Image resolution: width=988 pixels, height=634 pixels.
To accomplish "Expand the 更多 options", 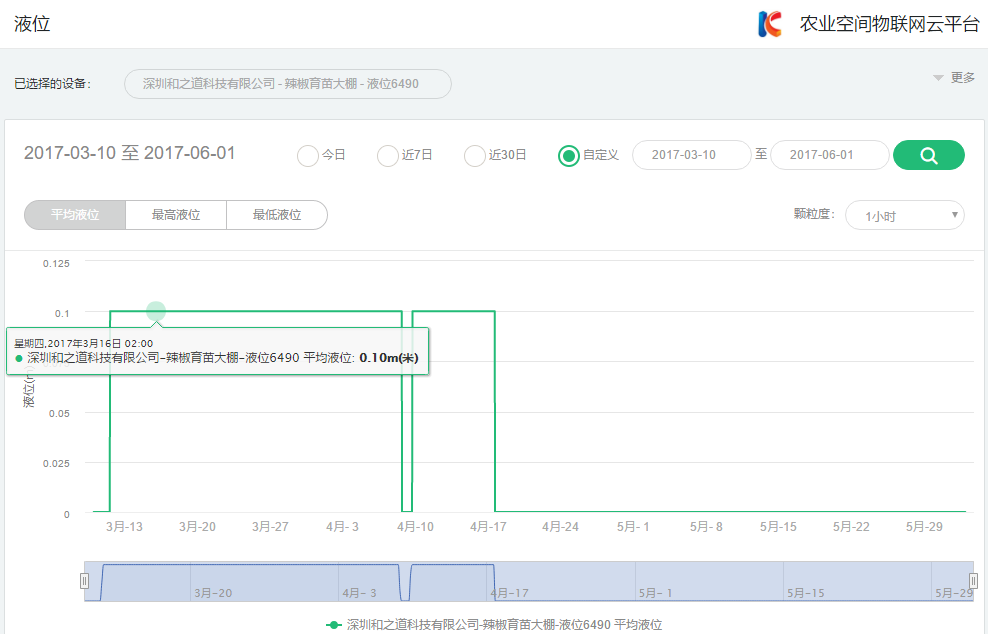I will coord(953,78).
